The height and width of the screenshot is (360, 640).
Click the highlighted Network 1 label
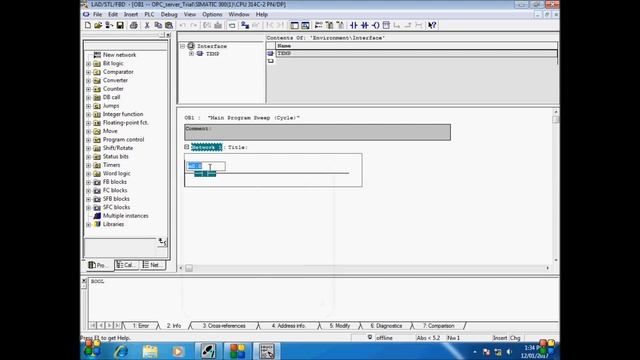[x=207, y=147]
